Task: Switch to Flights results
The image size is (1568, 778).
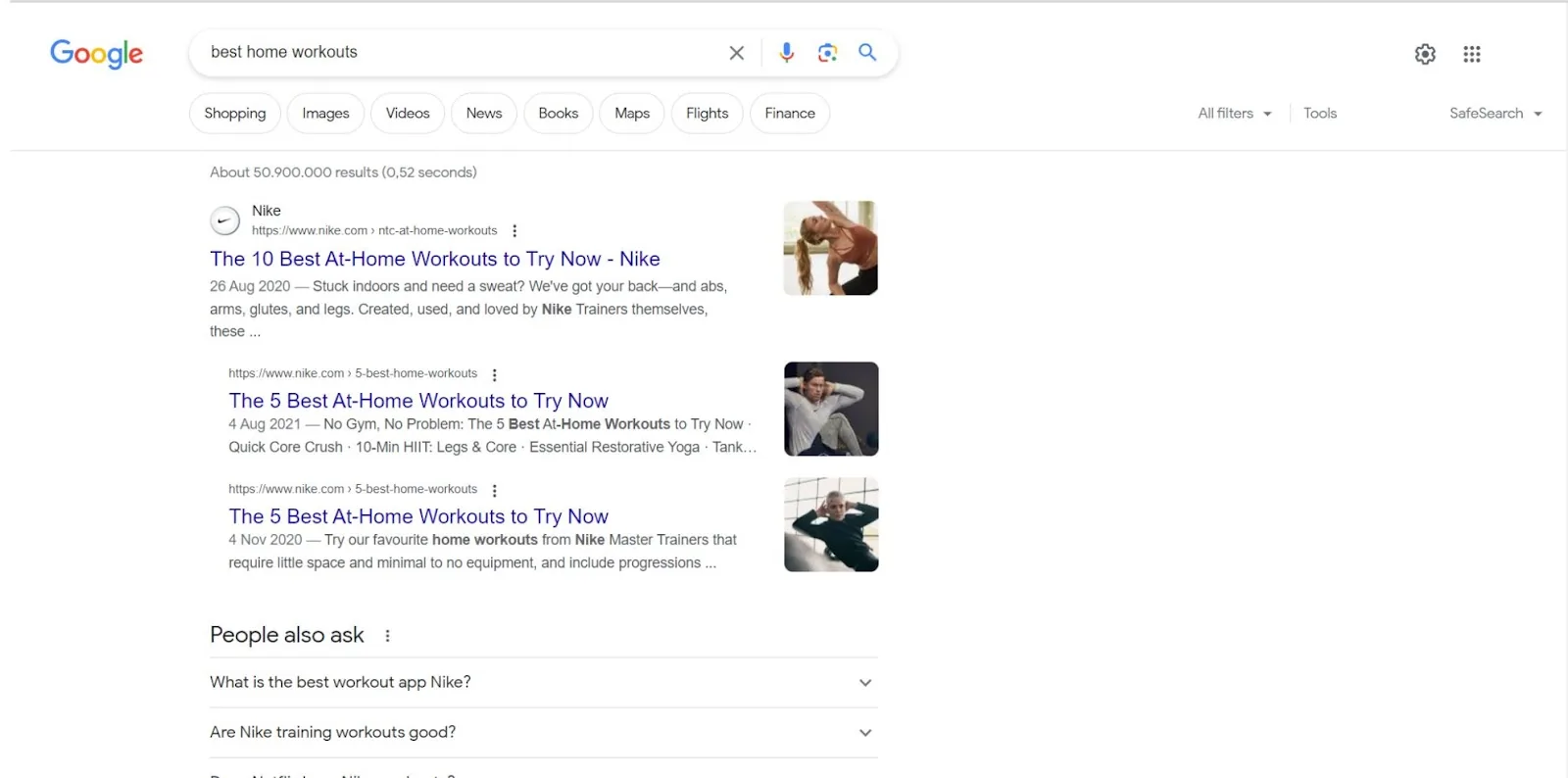Action: pyautogui.click(x=708, y=114)
